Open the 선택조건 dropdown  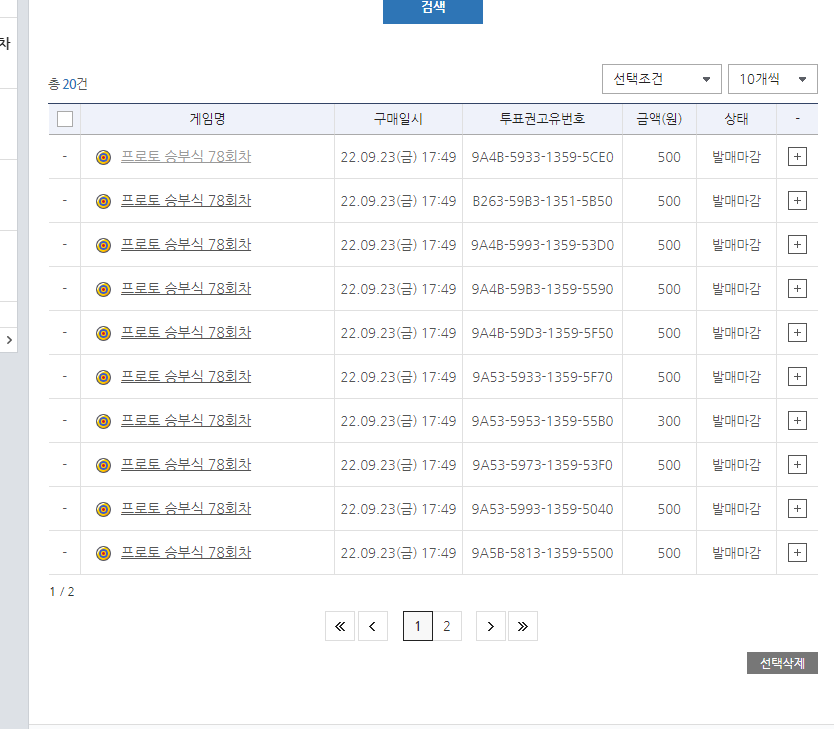[x=662, y=79]
